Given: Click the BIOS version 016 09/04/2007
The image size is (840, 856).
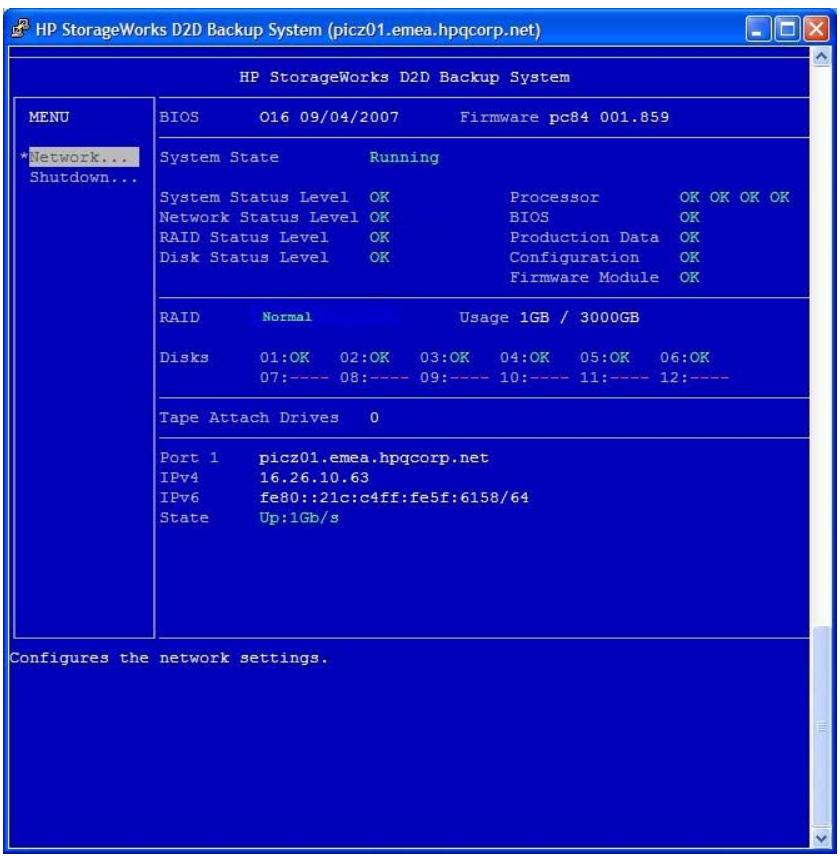Looking at the screenshot, I should coord(329,117).
